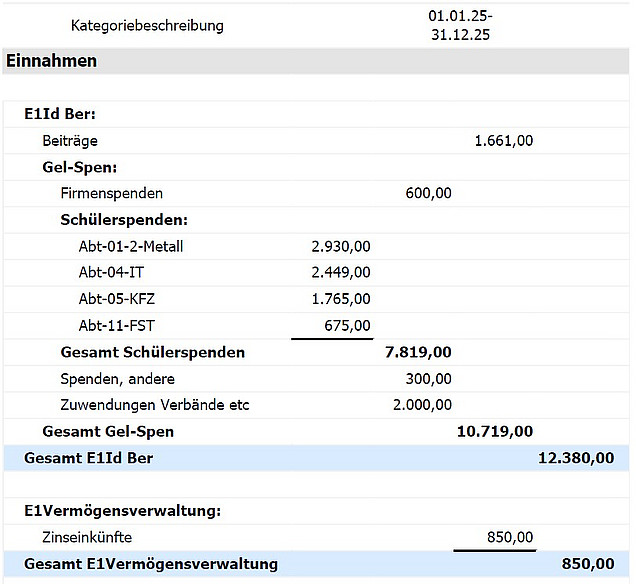Select the Einnahmen section heading
This screenshot has width=636, height=584.
[x=52, y=61]
